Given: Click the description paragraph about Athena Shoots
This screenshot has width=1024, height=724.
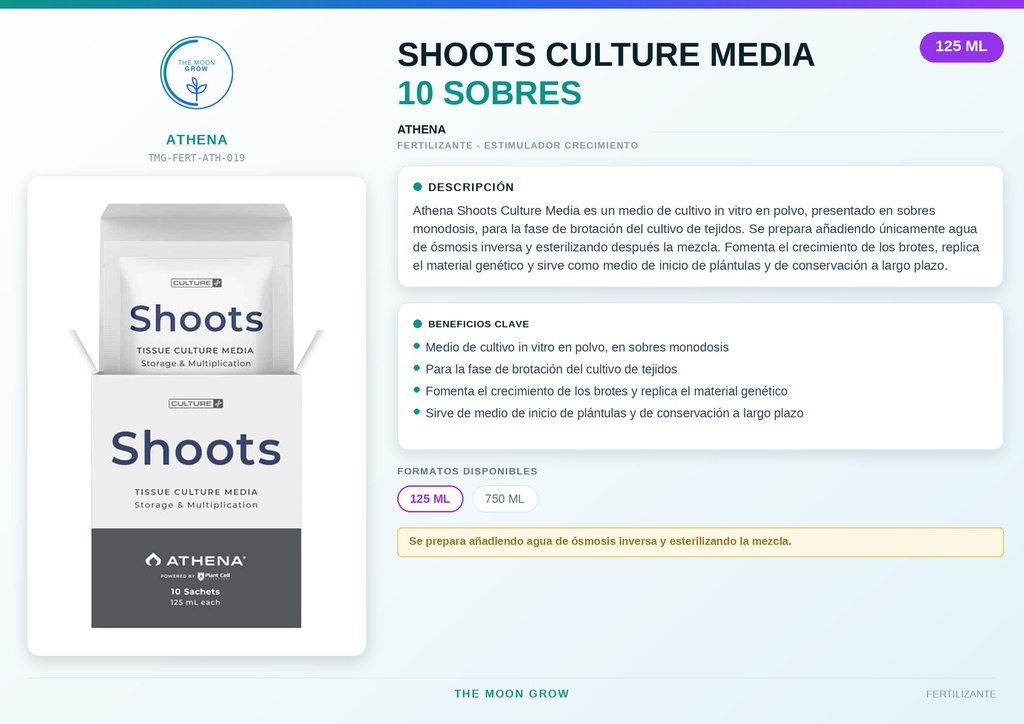Looking at the screenshot, I should click(x=696, y=238).
